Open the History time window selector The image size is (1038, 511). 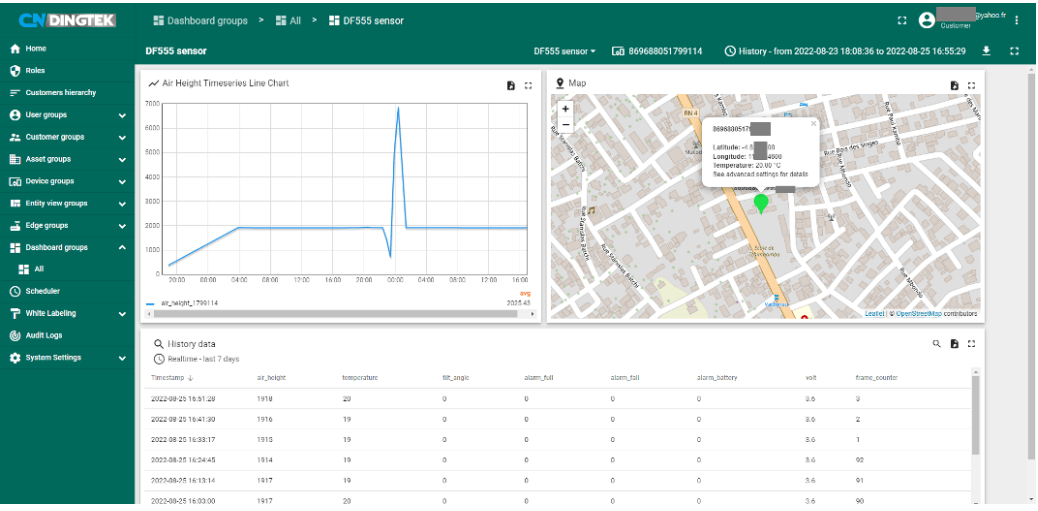(x=845, y=51)
